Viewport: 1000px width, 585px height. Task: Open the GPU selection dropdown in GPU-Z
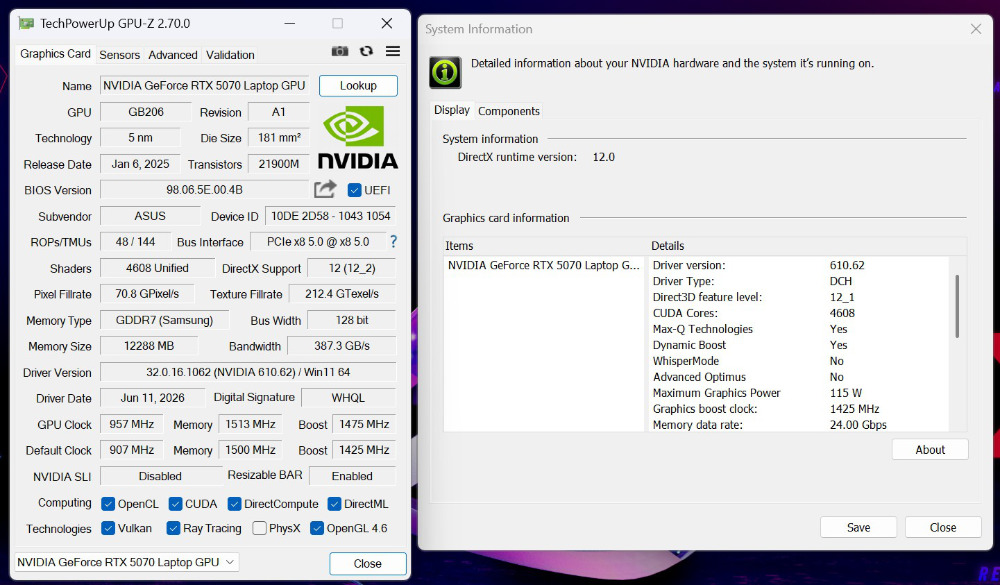click(x=126, y=562)
